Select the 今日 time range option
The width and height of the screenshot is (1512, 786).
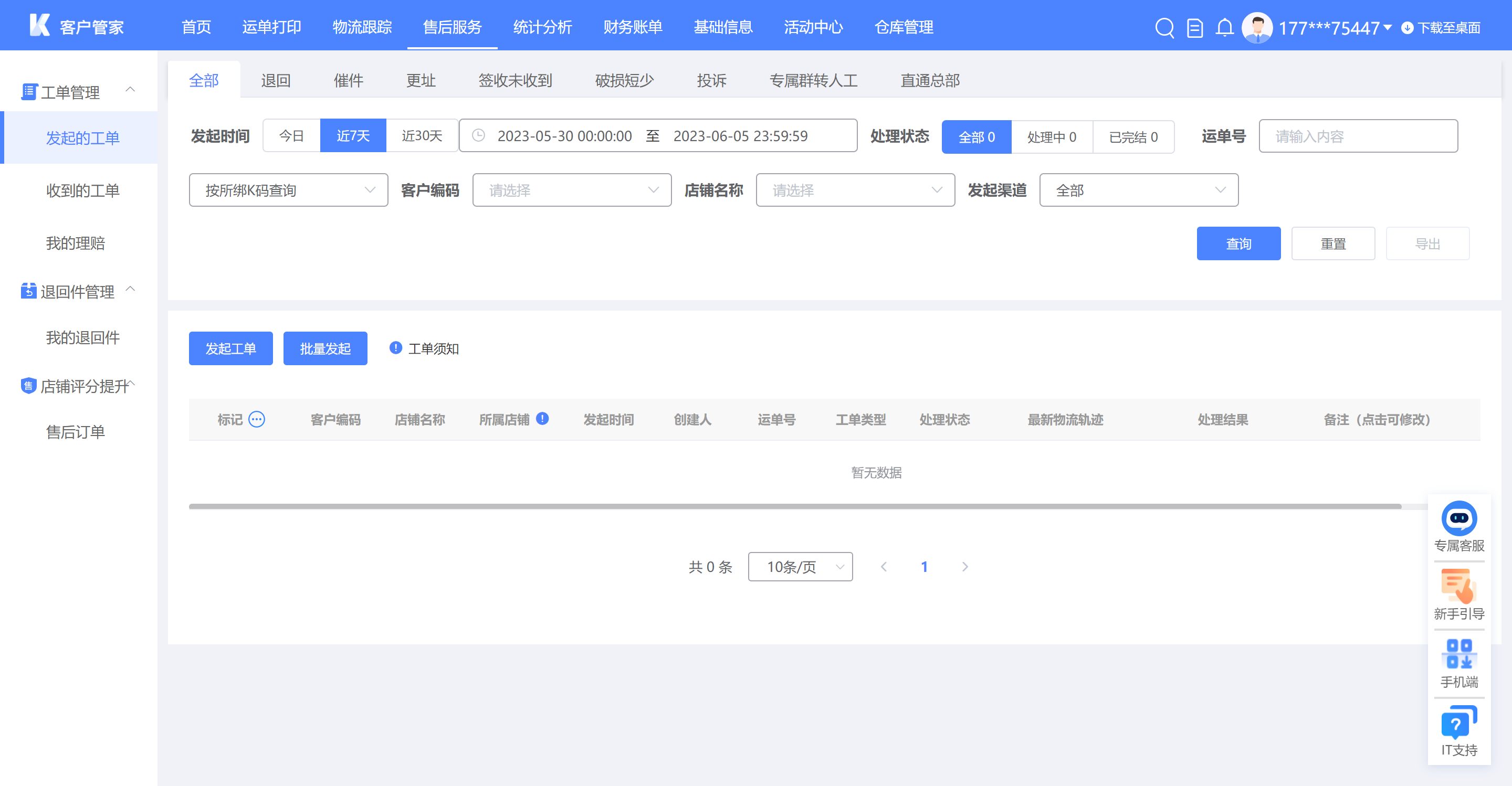coord(292,135)
